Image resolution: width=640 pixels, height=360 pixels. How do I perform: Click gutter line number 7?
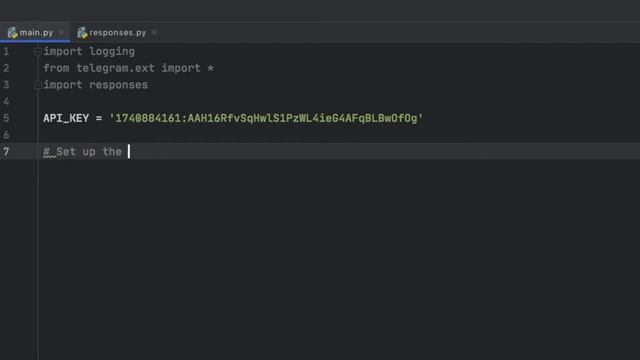tap(6, 152)
